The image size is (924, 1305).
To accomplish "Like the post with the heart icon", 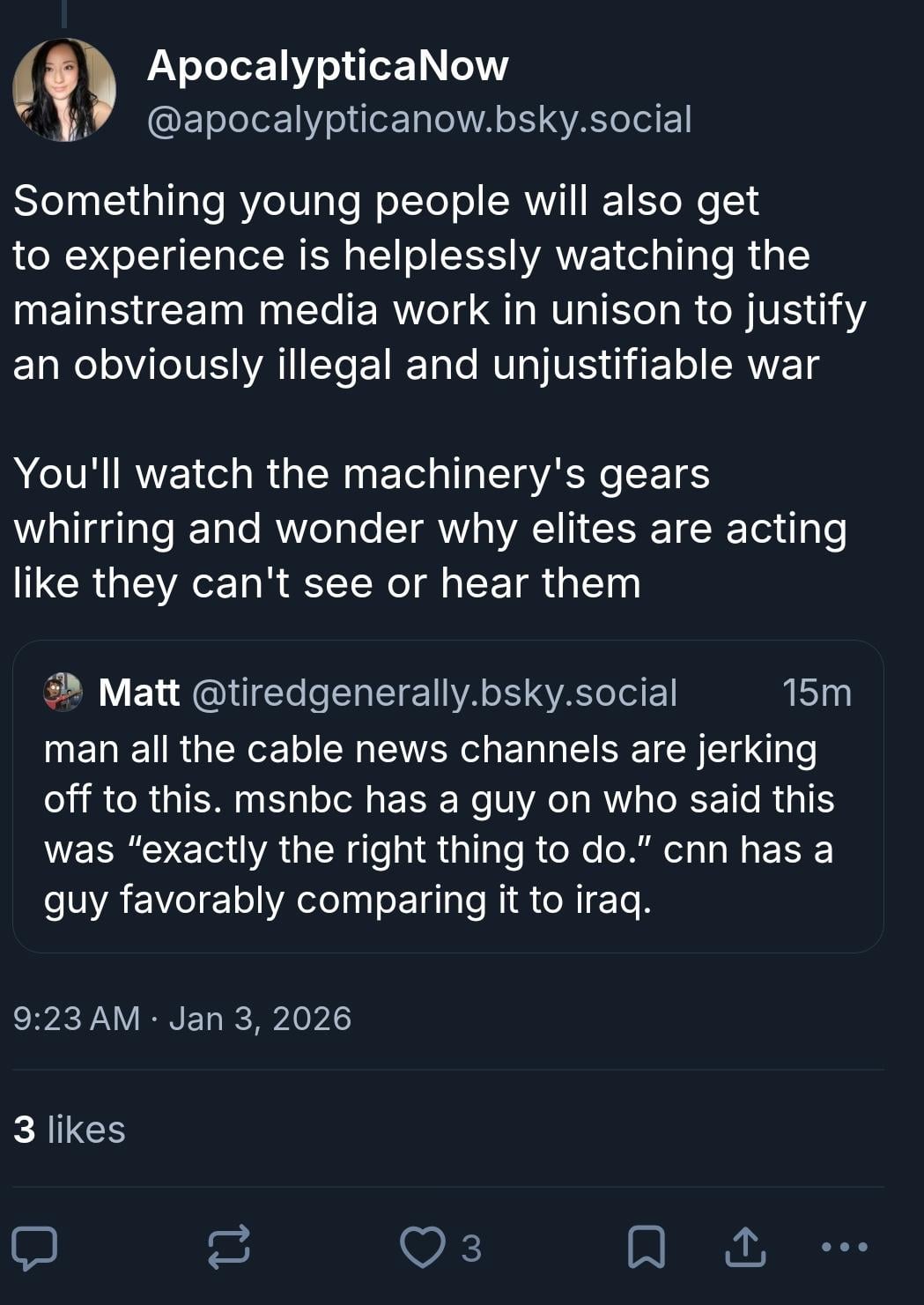I will tap(423, 1247).
